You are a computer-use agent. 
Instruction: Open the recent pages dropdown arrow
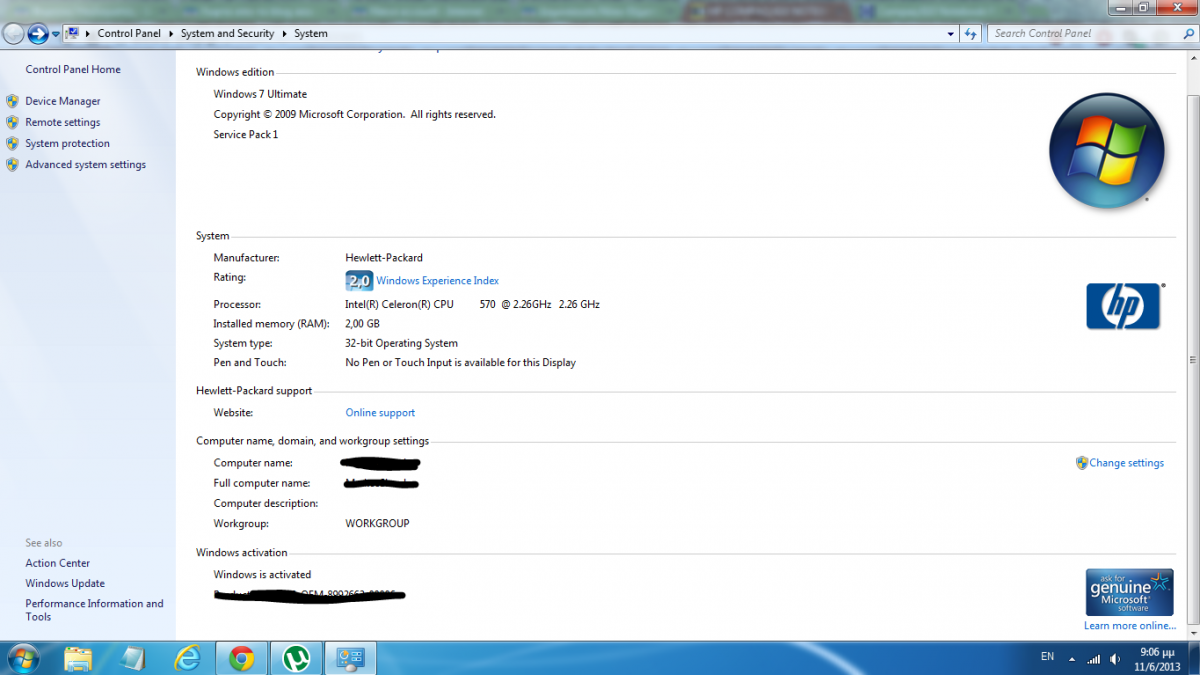pos(56,34)
